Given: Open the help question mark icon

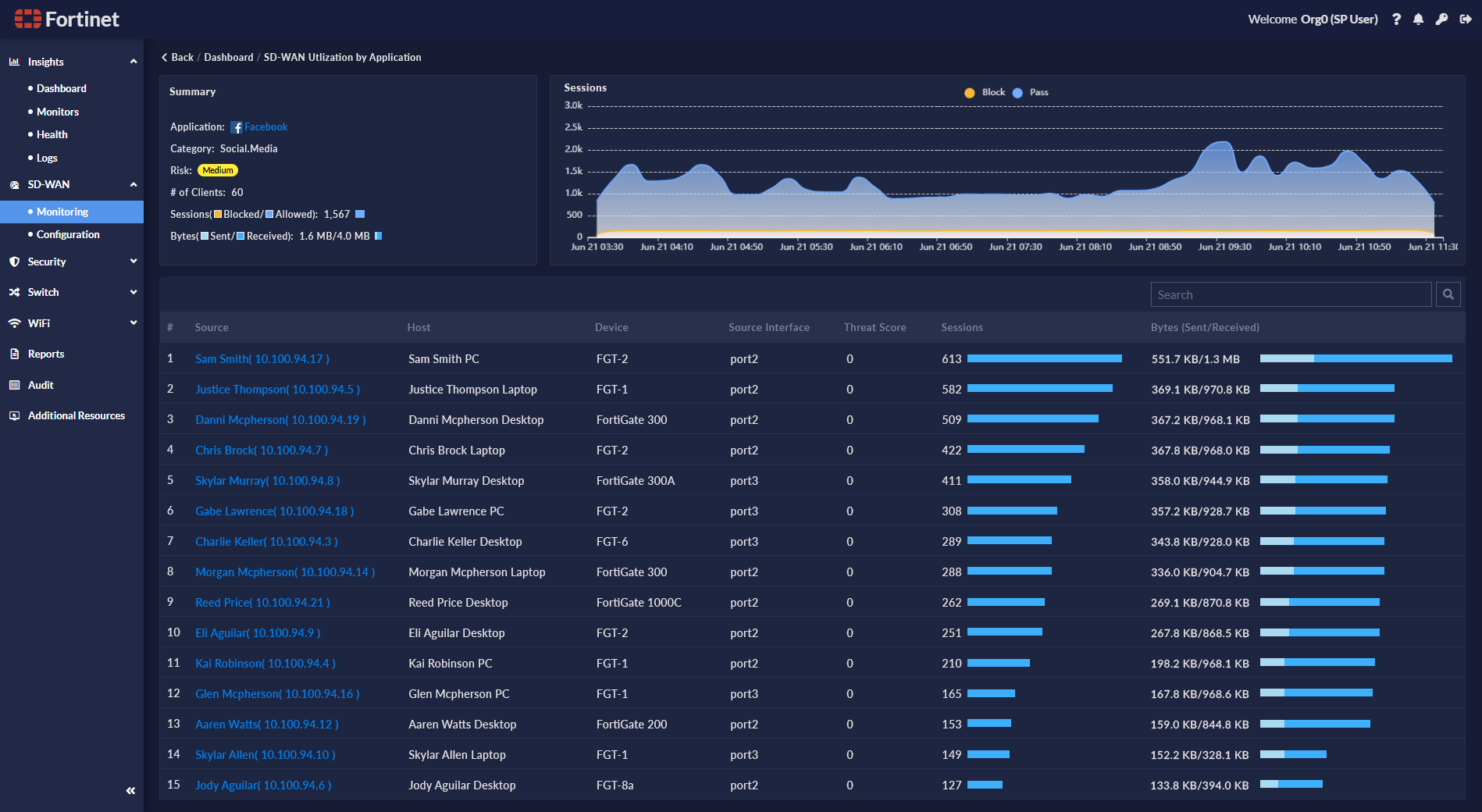Looking at the screenshot, I should click(x=1396, y=20).
